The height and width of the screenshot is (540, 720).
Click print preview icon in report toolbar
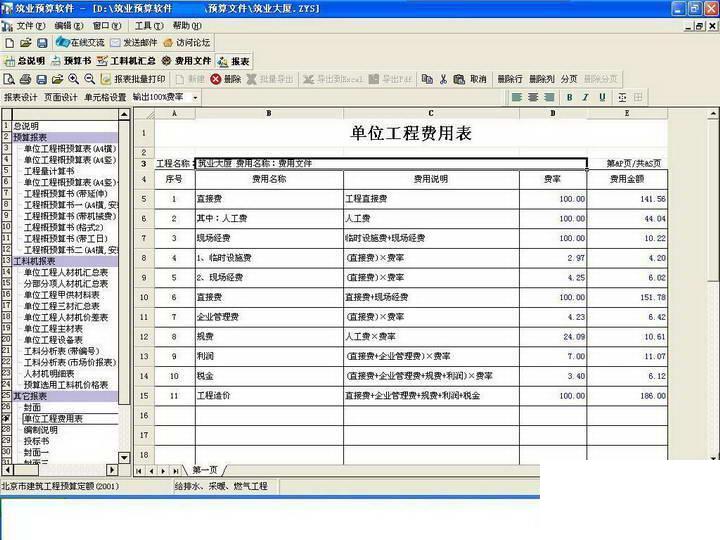point(9,79)
